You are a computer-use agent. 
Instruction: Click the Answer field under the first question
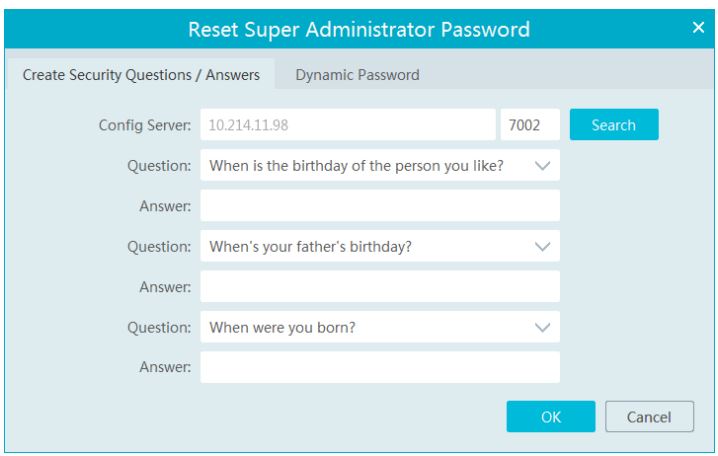(379, 206)
